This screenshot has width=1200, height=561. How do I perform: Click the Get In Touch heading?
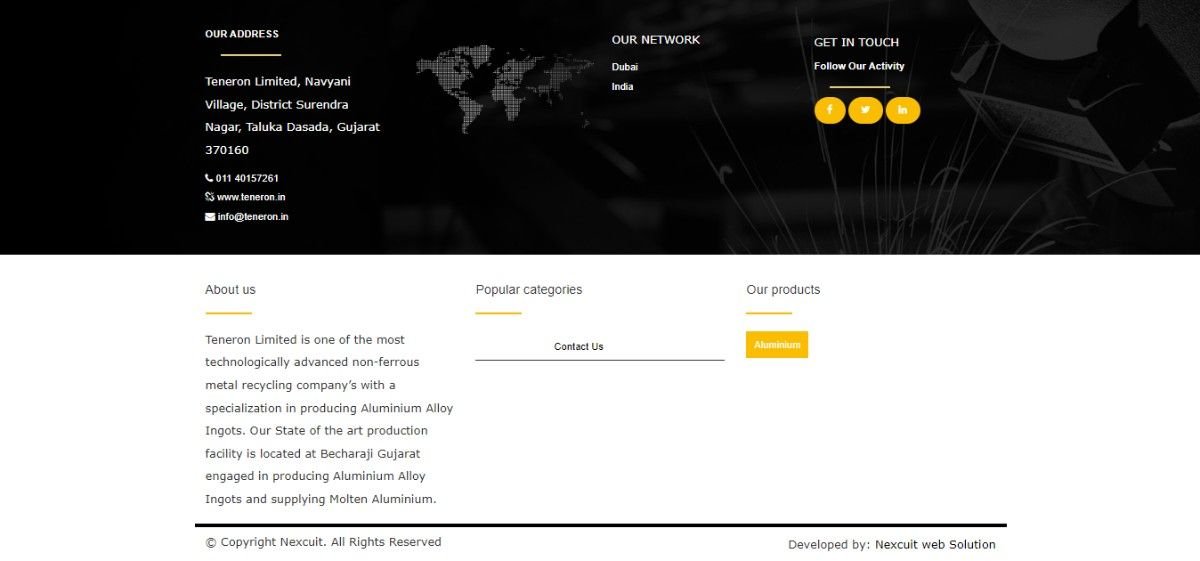pos(856,42)
